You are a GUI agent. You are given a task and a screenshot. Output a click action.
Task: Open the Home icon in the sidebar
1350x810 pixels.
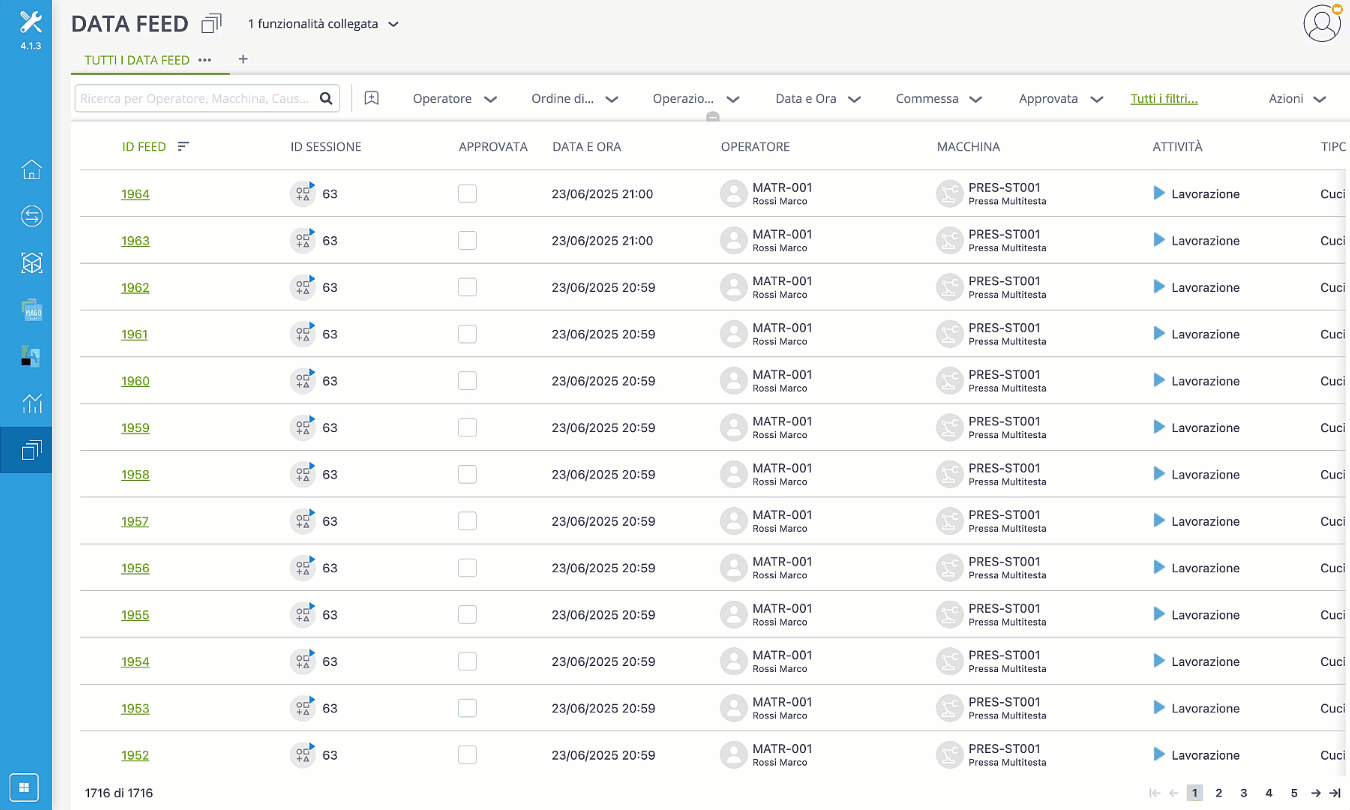(x=31, y=169)
